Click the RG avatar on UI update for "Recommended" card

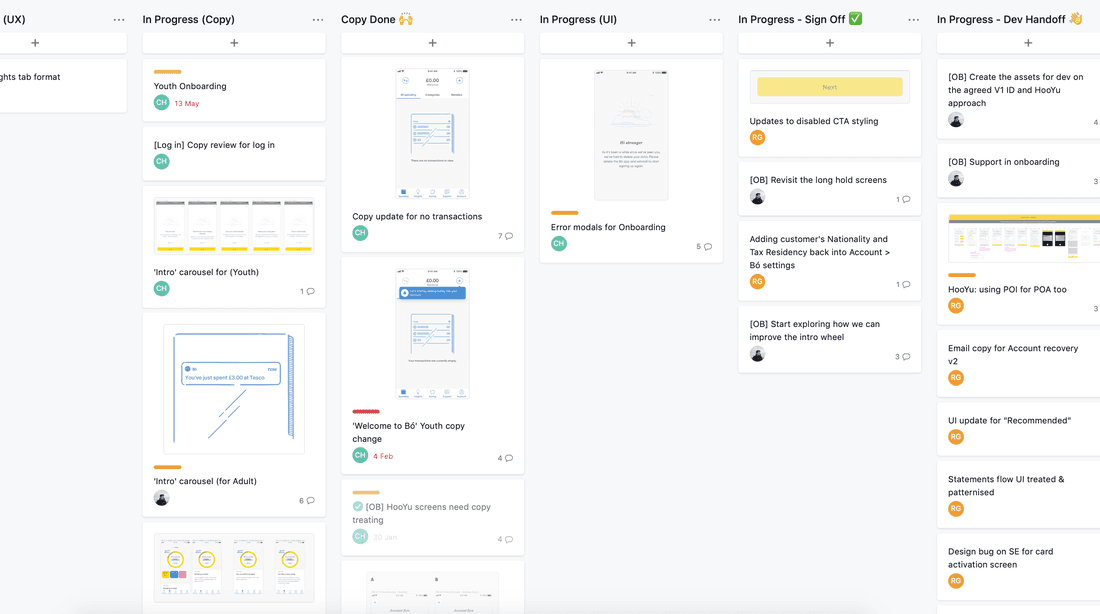click(955, 436)
